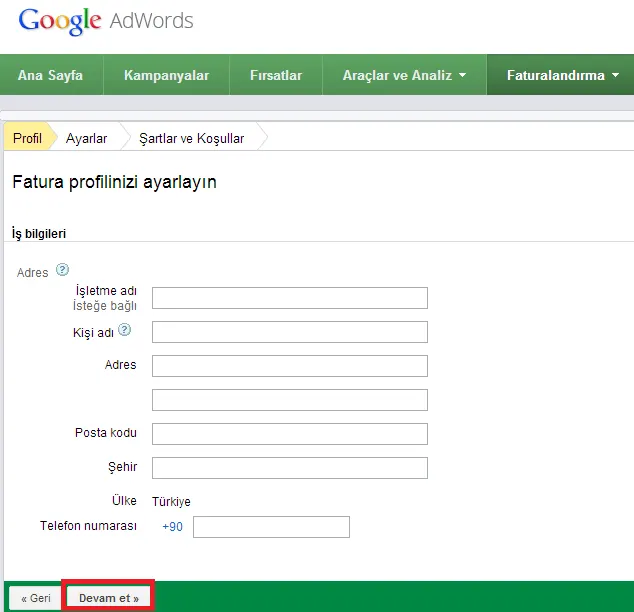Click the Telefon numarası label
This screenshot has width=634, height=612.
(x=88, y=526)
